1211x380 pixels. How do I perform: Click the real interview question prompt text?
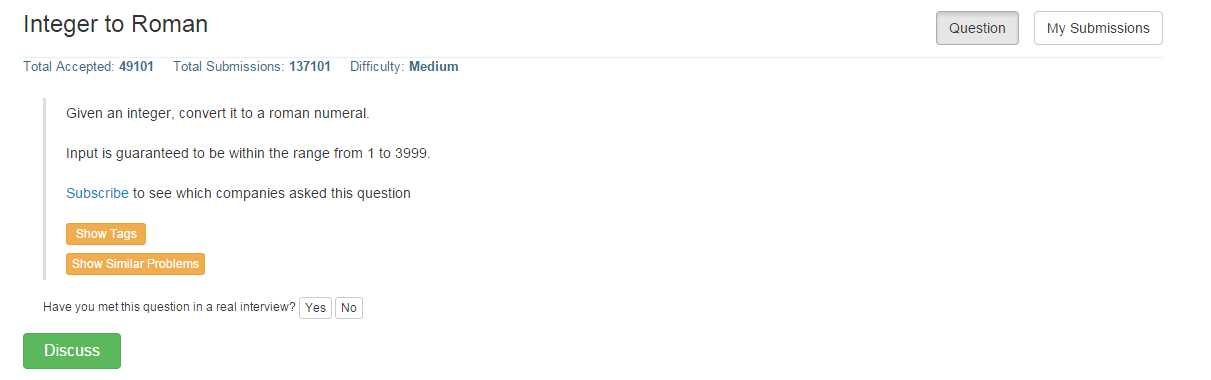pos(169,308)
